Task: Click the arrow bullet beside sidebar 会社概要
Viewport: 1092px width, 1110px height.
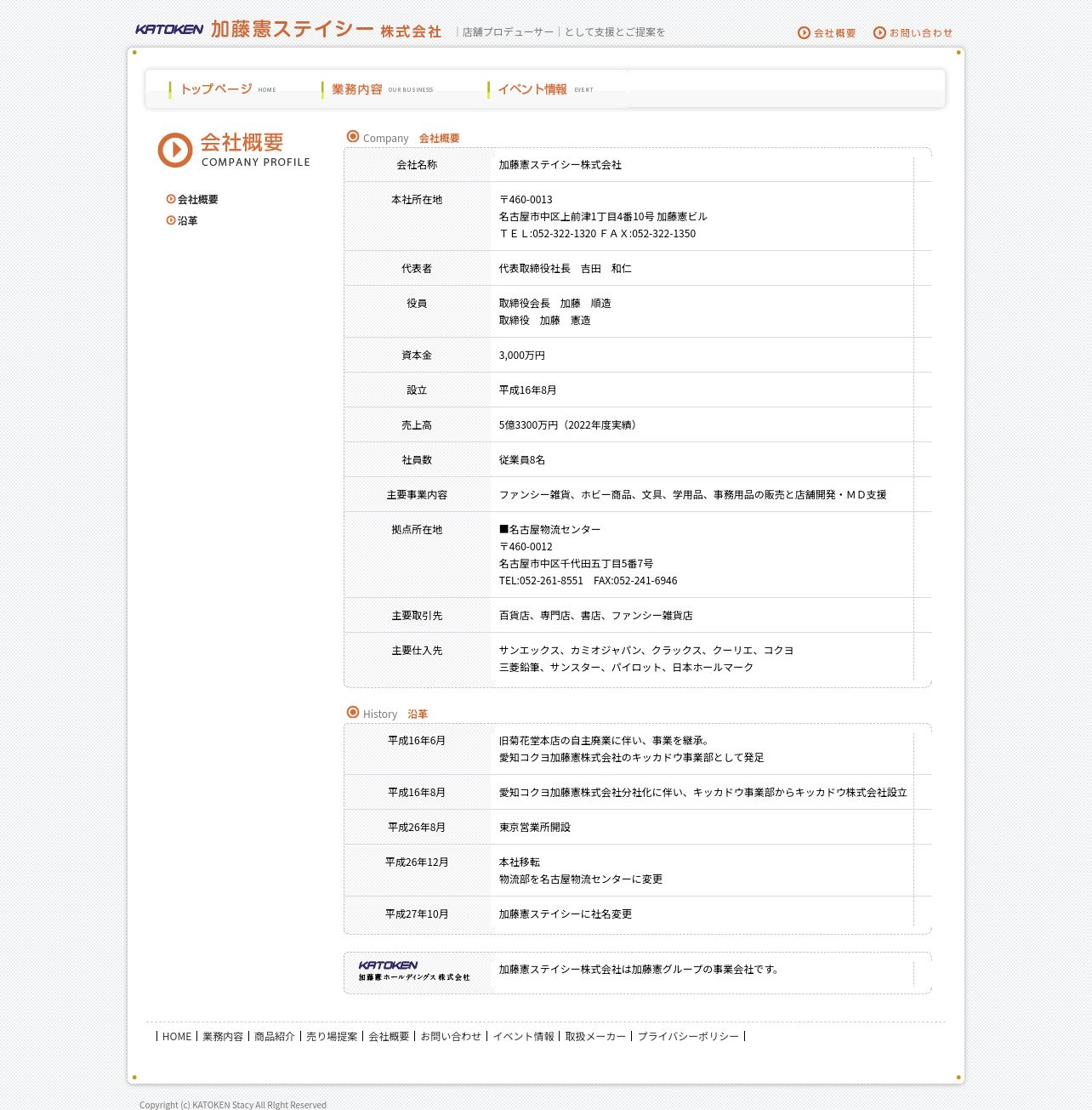Action: [x=171, y=199]
